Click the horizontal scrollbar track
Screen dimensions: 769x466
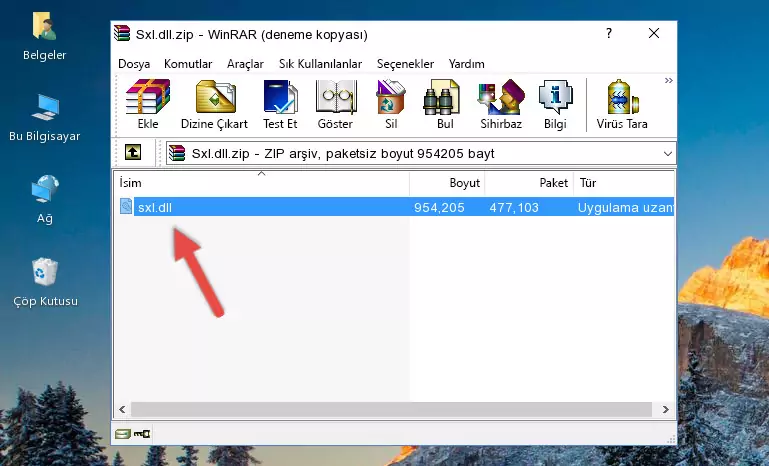pos(391,409)
